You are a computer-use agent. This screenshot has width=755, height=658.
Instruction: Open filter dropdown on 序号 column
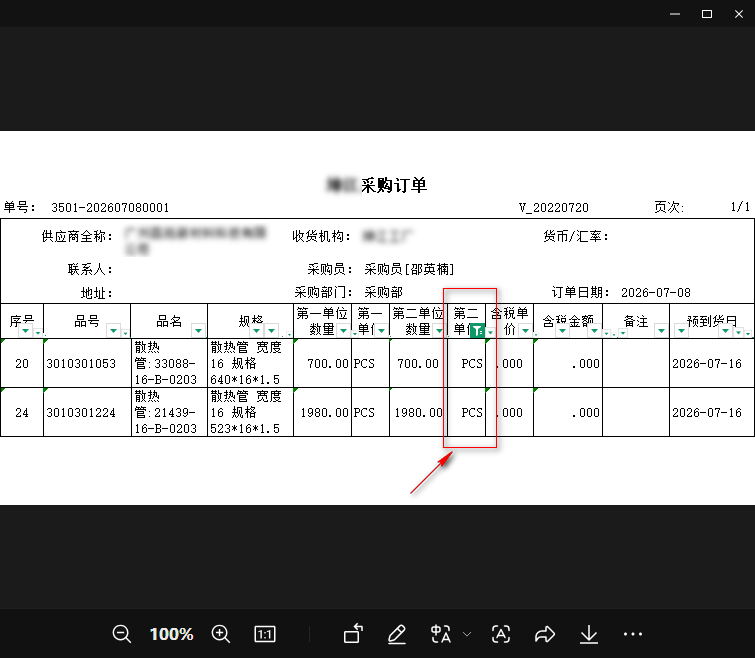(26, 331)
